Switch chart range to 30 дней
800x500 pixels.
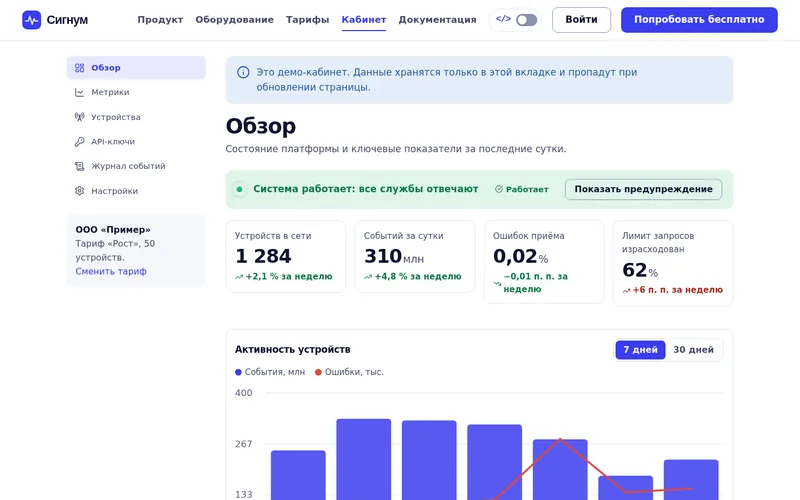(x=693, y=350)
